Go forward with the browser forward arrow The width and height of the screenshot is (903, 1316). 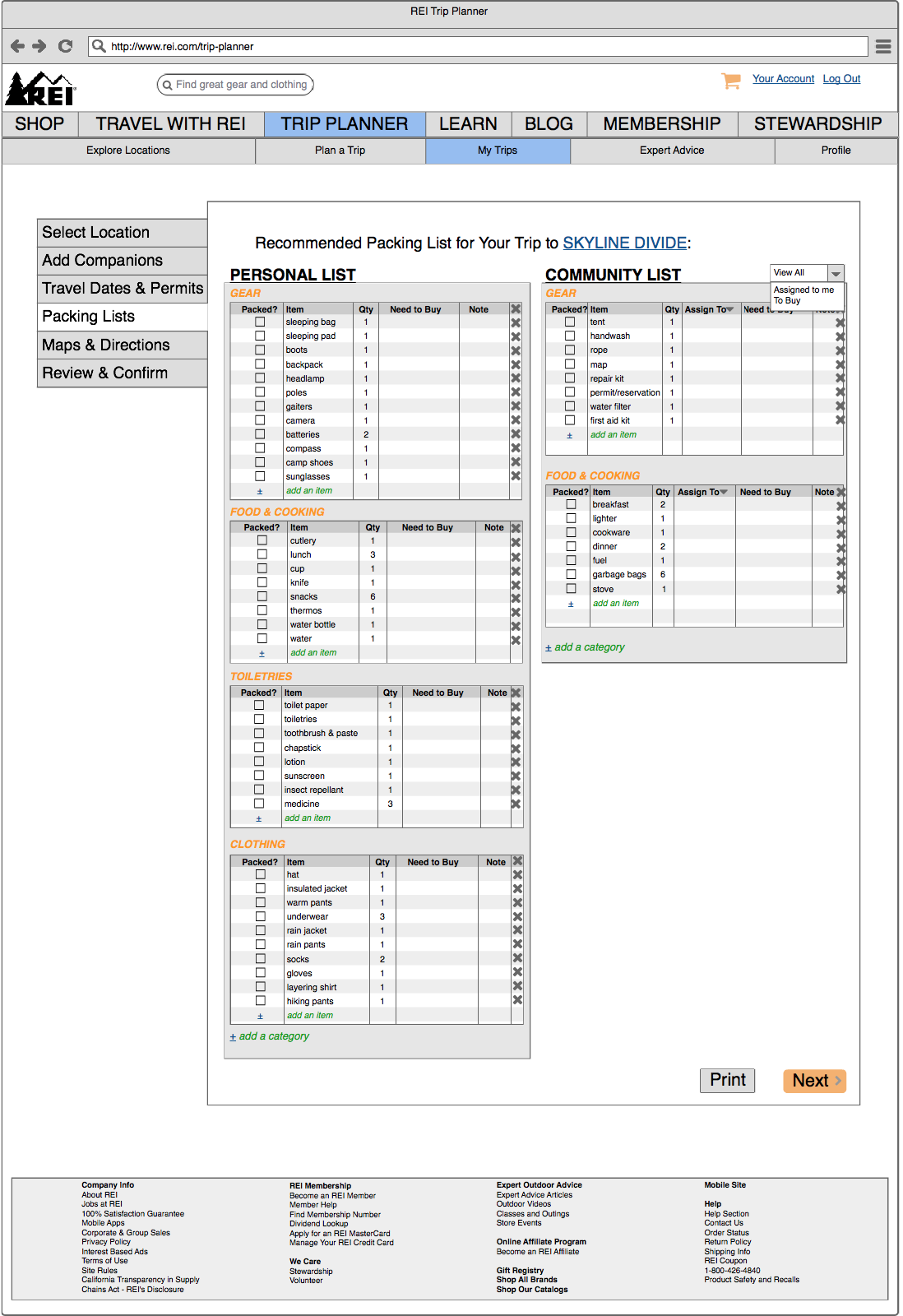coord(39,46)
